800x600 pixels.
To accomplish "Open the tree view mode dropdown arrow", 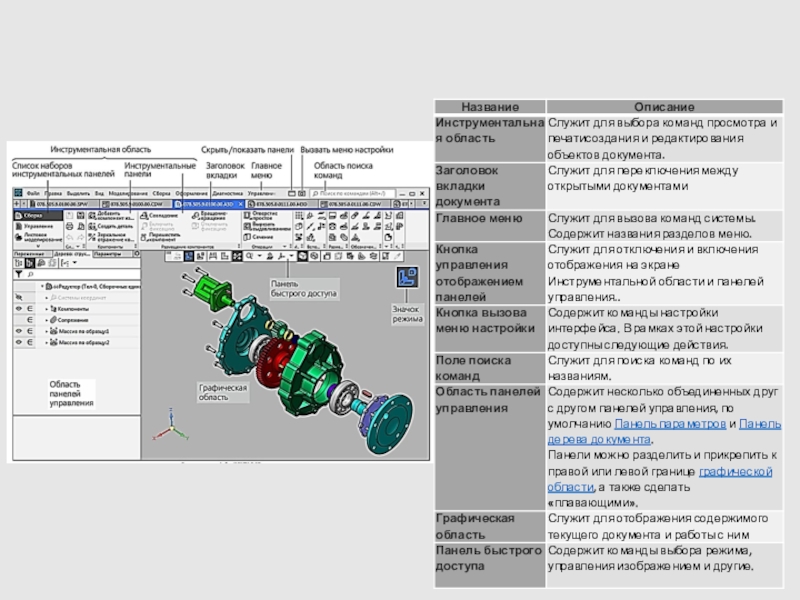I will (x=74, y=263).
